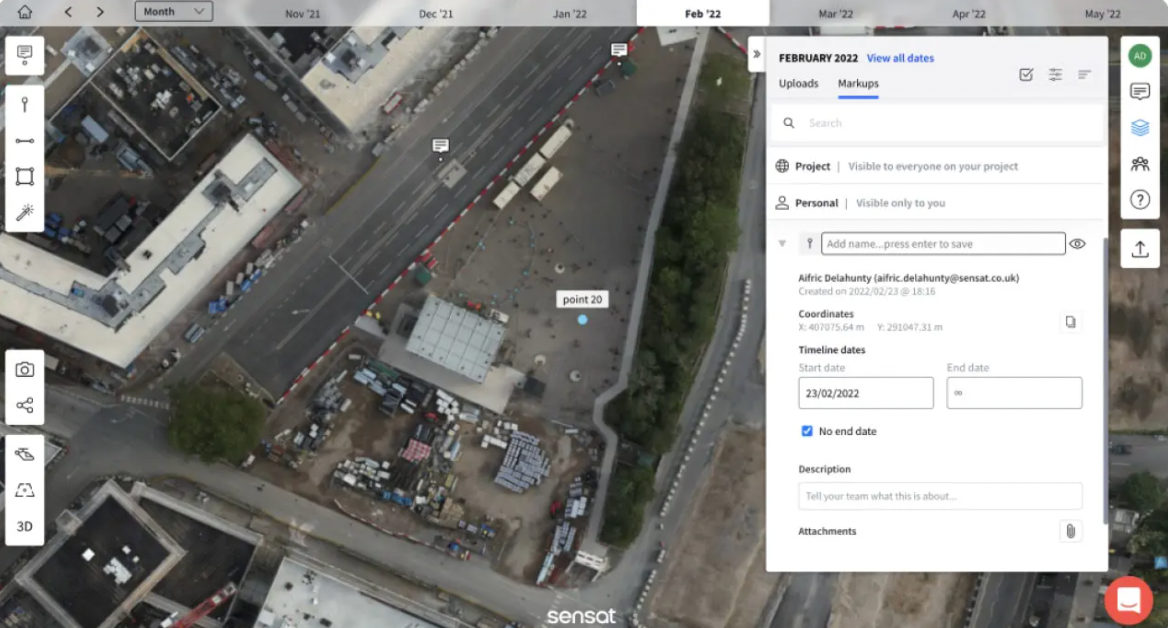The height and width of the screenshot is (628, 1168).
Task: Click the select-all checkbox icon in panel header
Action: click(1026, 74)
